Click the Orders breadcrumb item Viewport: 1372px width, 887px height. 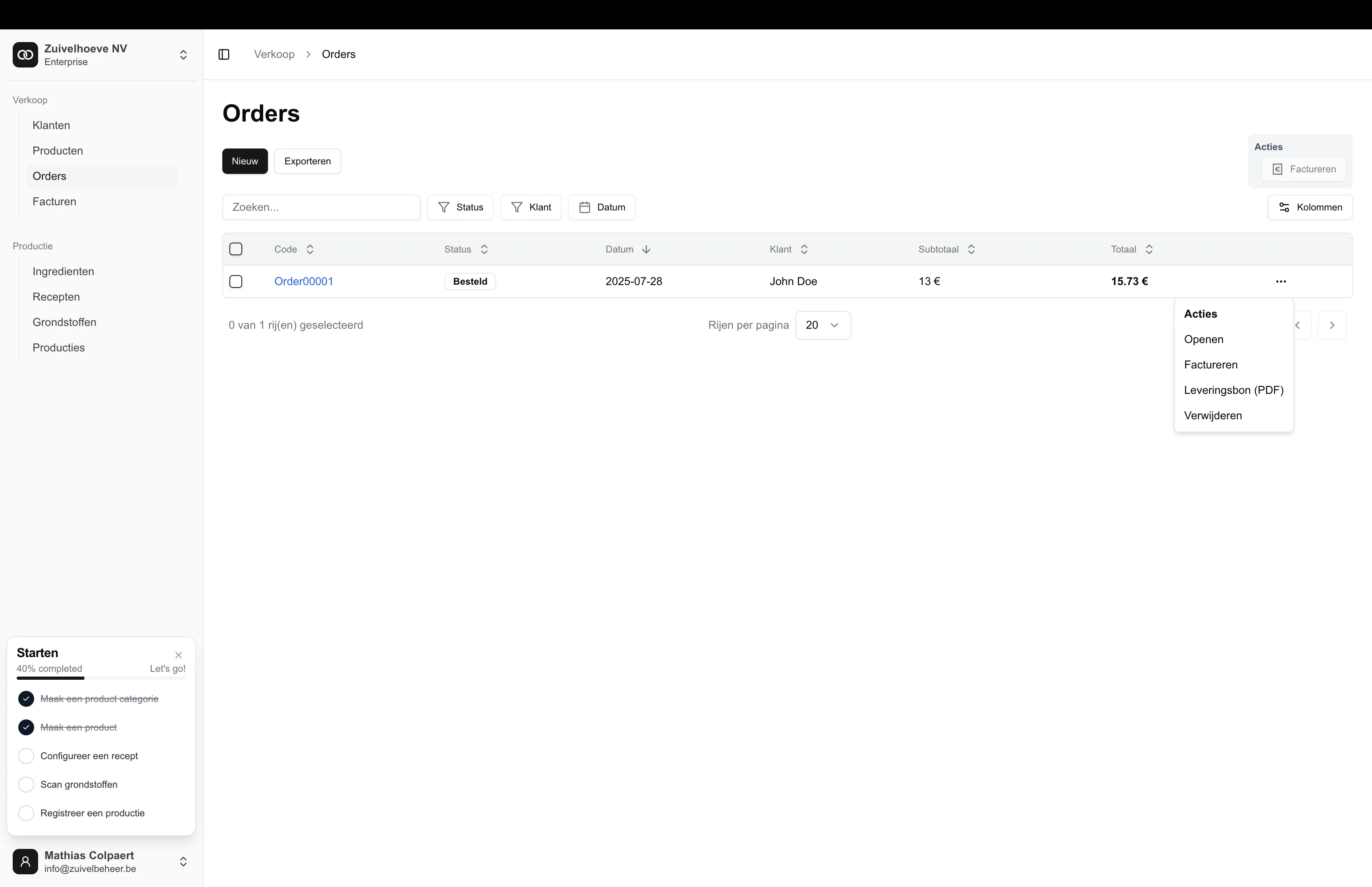[x=339, y=54]
